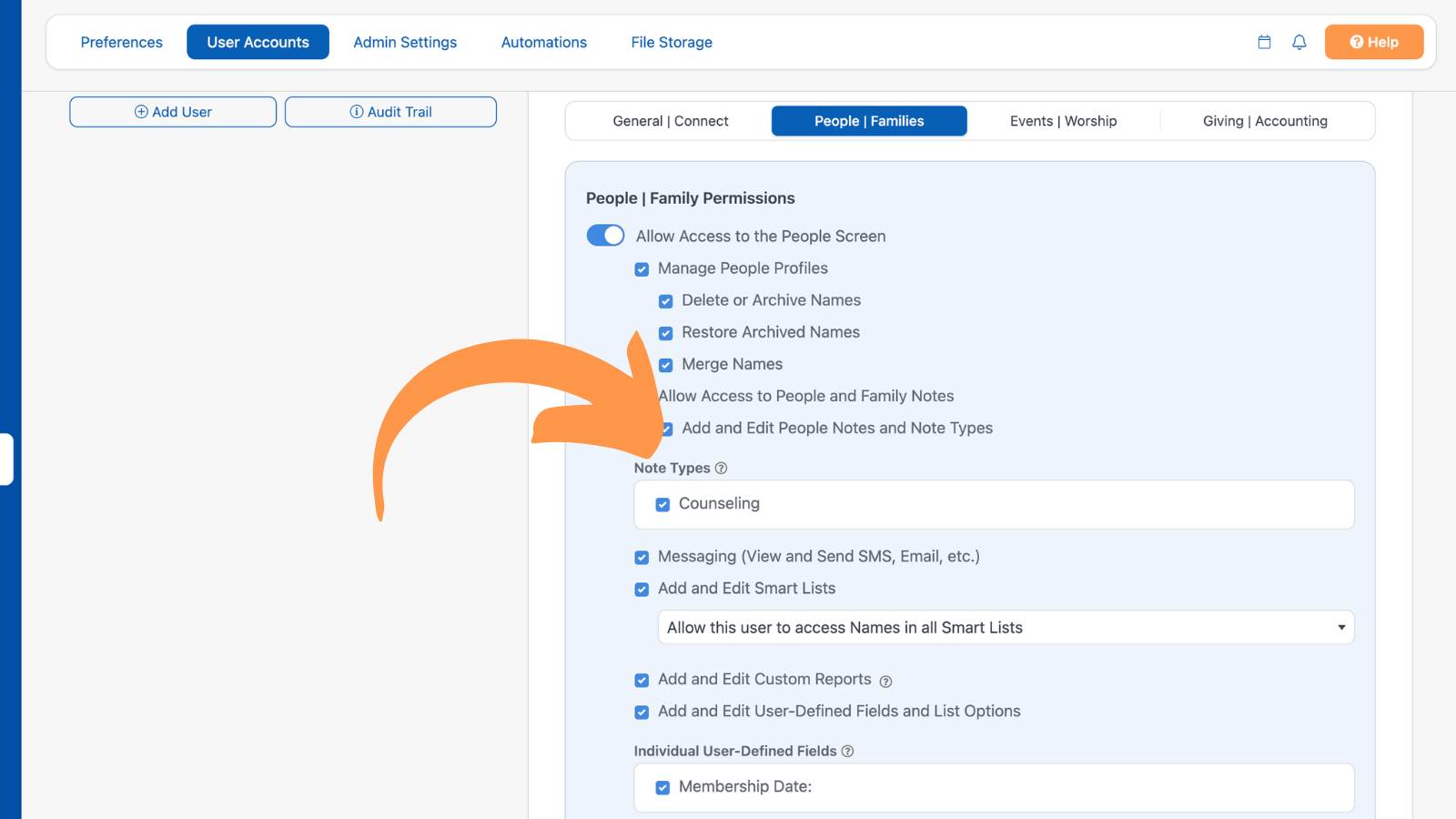Switch to Events | Worship tab
This screenshot has height=819, width=1456.
point(1063,121)
